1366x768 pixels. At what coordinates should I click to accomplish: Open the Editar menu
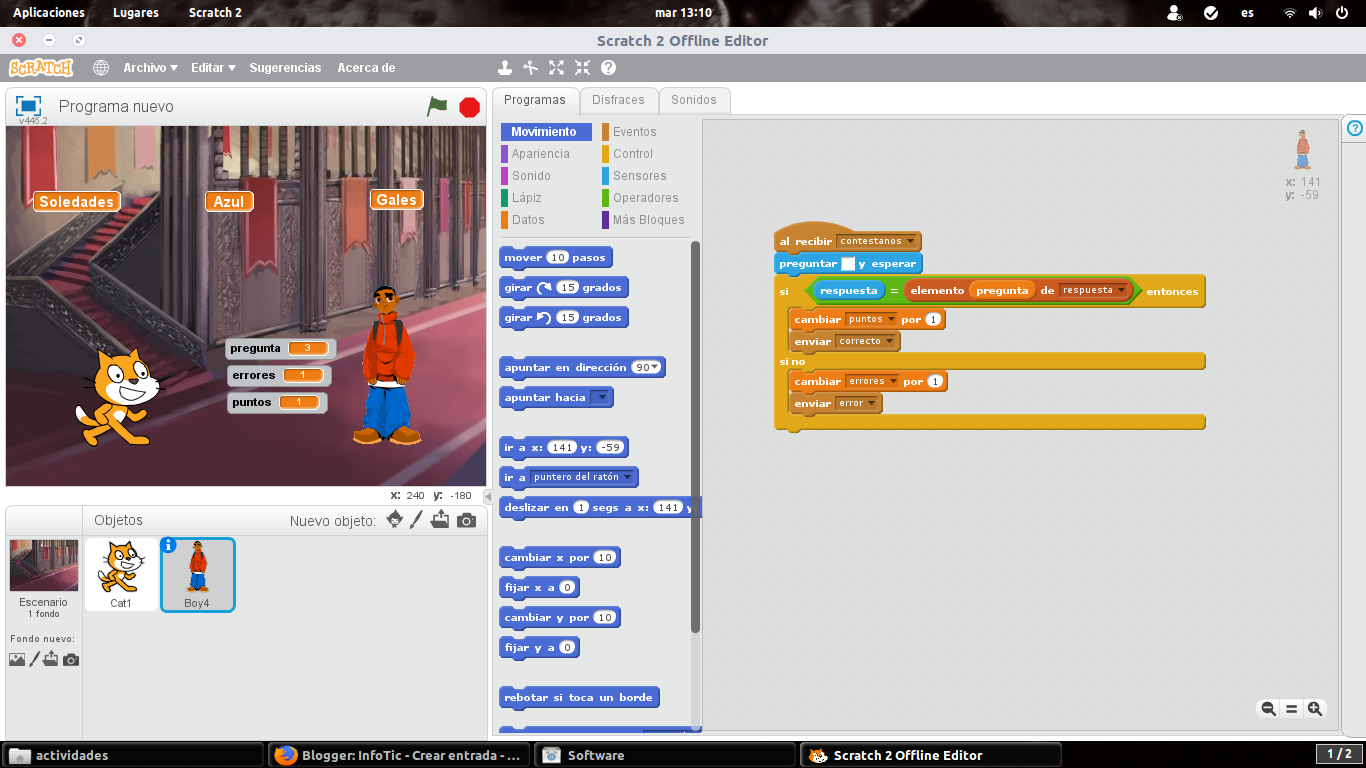click(213, 68)
